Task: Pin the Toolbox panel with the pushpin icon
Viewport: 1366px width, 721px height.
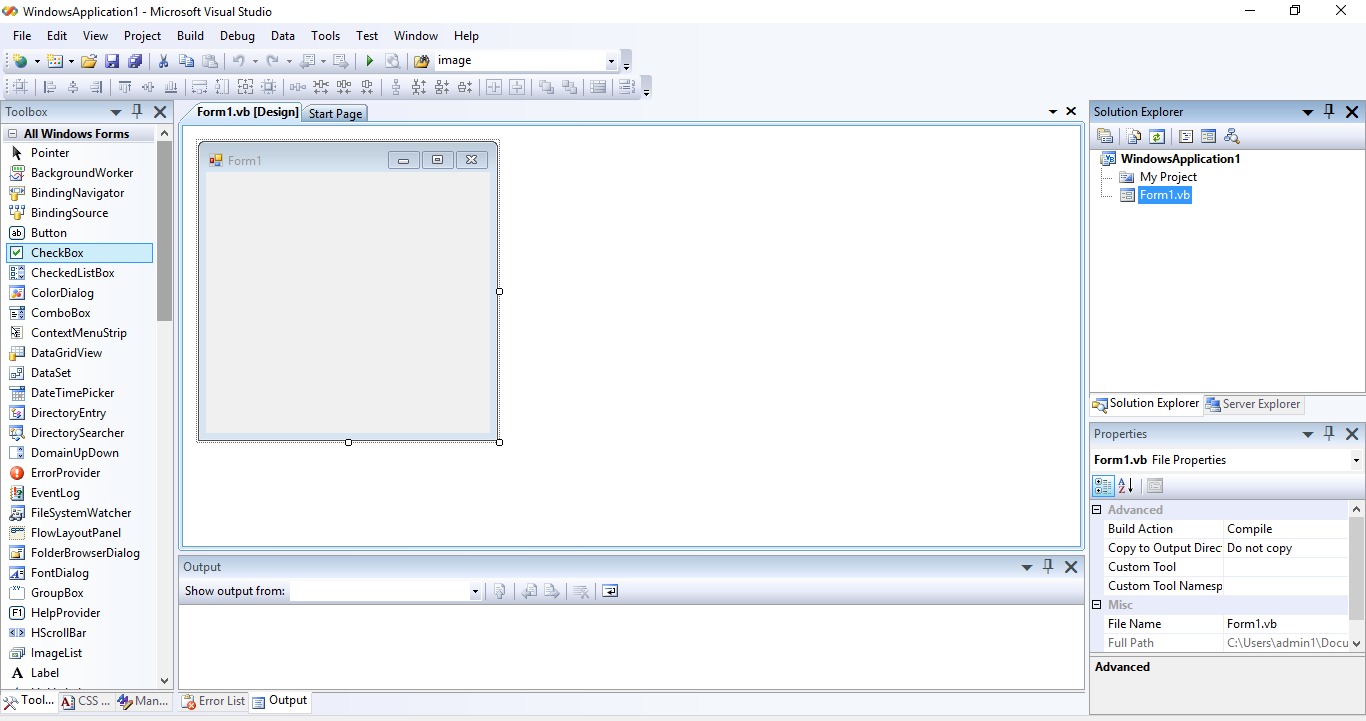Action: (138, 112)
